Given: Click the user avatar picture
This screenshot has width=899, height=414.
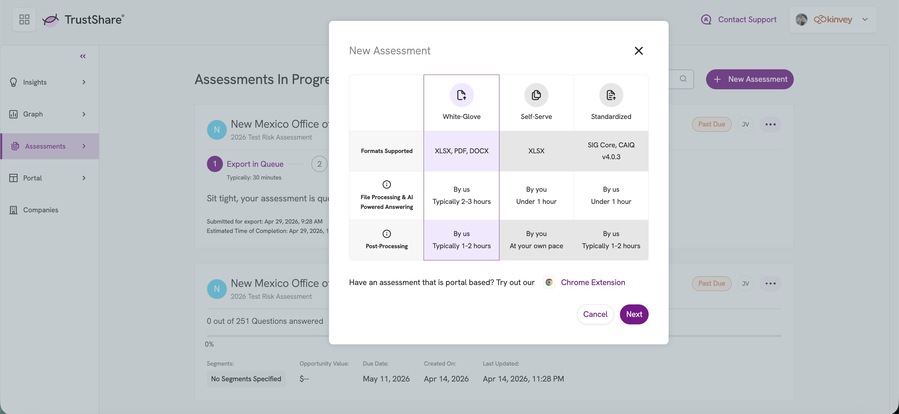Looking at the screenshot, I should pos(802,19).
